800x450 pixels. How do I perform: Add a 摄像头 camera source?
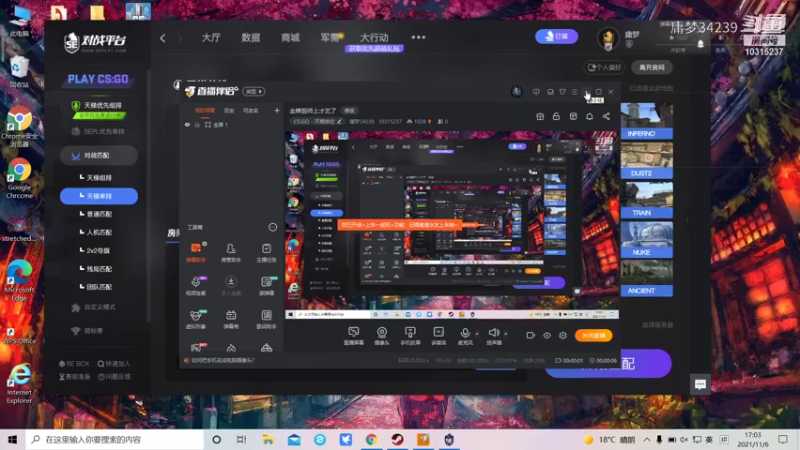point(382,336)
